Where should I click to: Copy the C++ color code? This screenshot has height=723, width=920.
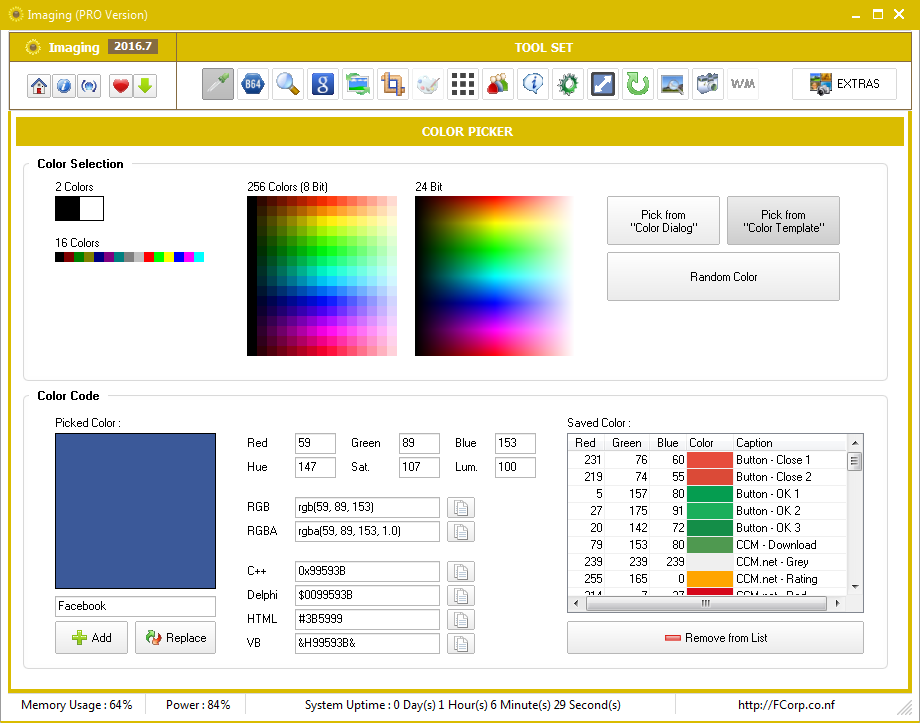pyautogui.click(x=461, y=572)
